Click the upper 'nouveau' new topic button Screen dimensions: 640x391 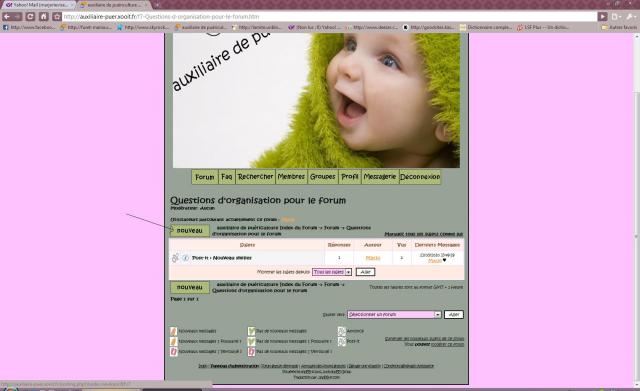pos(190,231)
